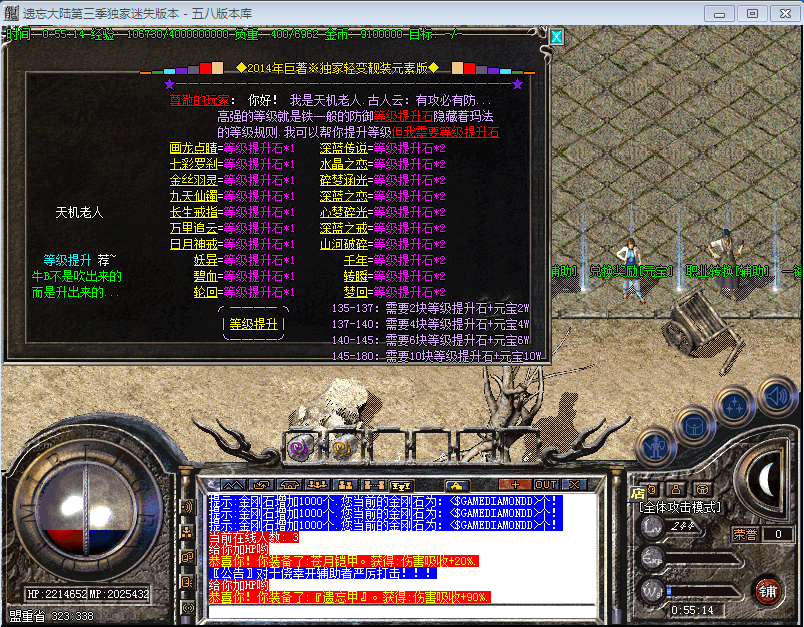
Task: Click the sound-wave icon left of chat
Action: pos(188,507)
